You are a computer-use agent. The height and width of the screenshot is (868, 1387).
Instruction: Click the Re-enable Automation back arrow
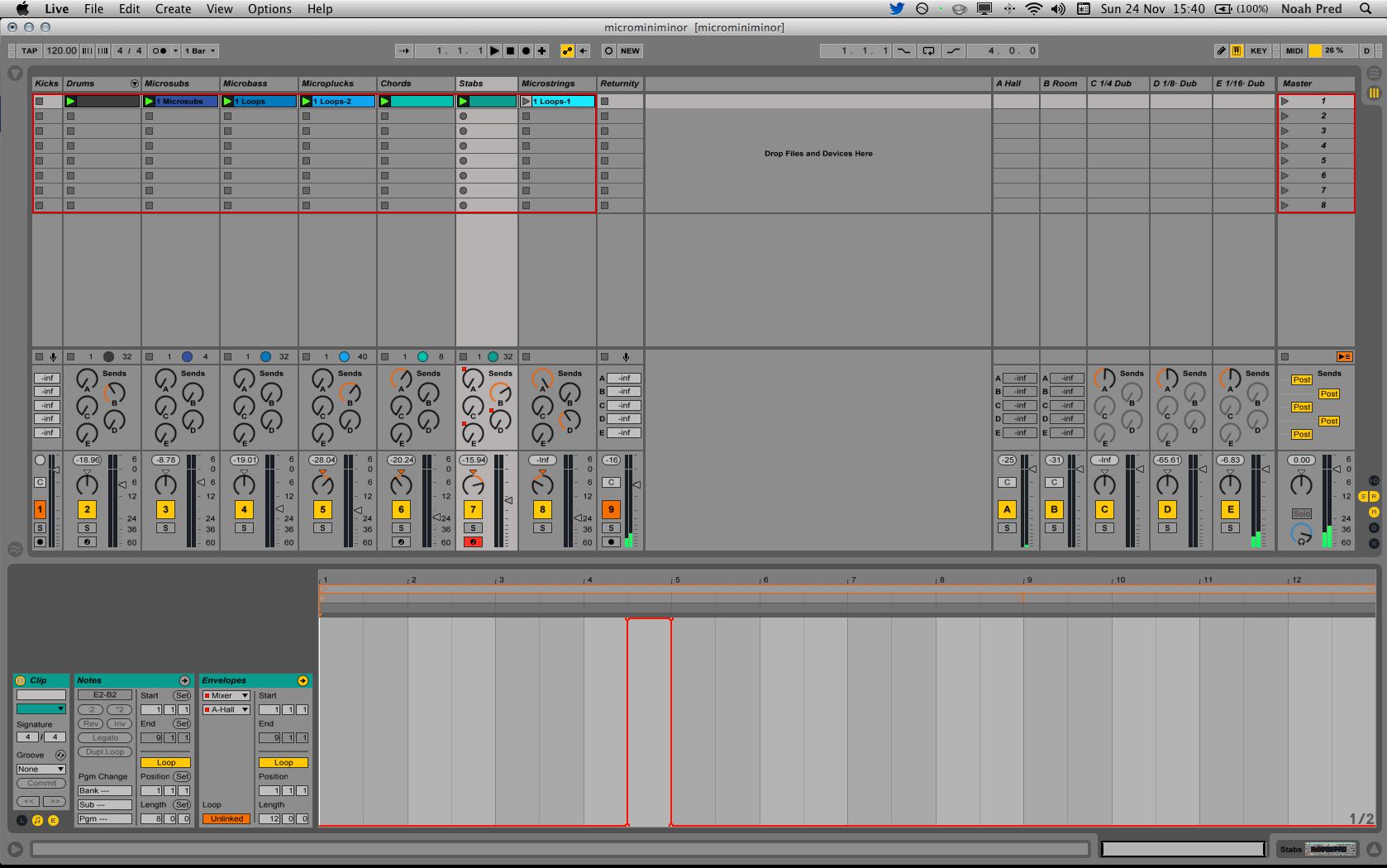(583, 50)
